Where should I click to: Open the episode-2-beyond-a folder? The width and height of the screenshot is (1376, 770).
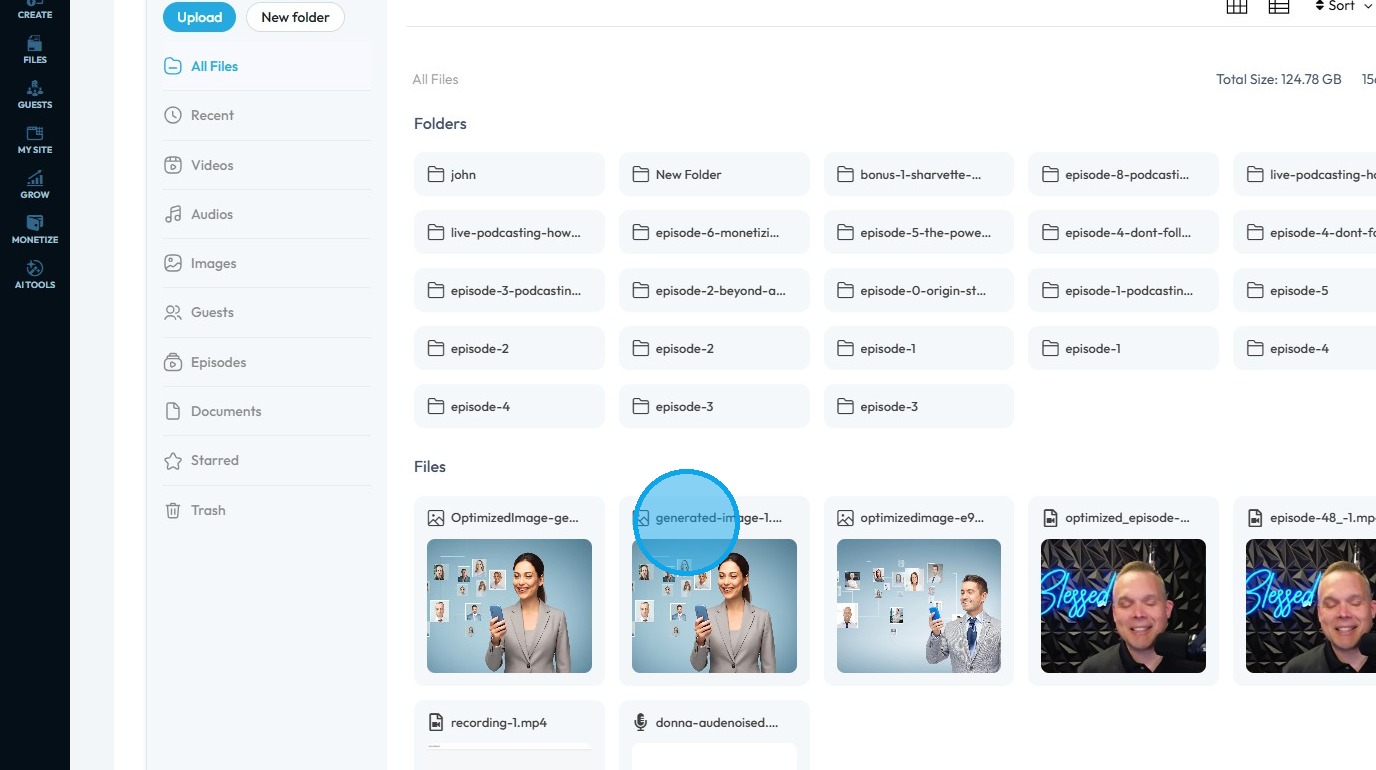714,290
